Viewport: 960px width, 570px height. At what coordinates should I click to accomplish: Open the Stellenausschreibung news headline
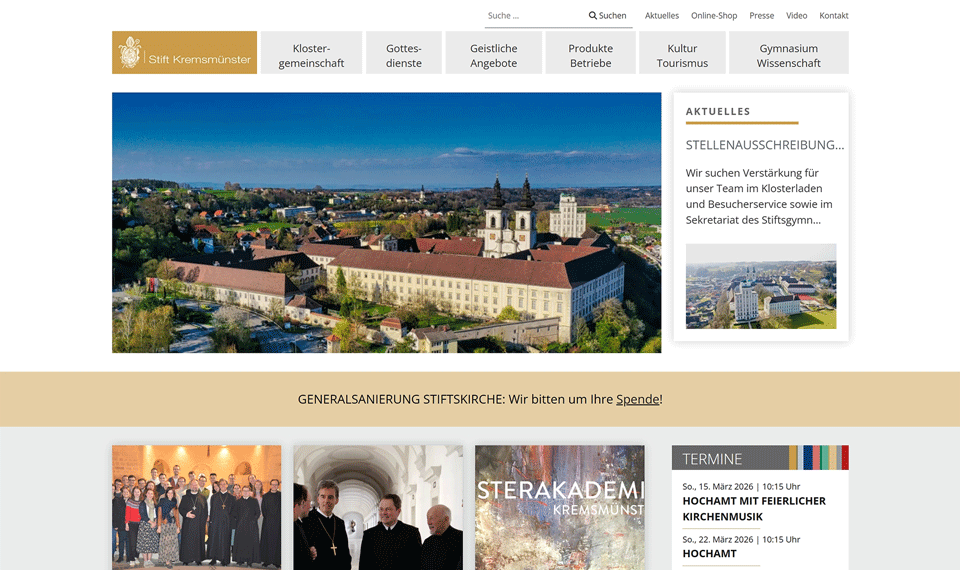(x=764, y=145)
